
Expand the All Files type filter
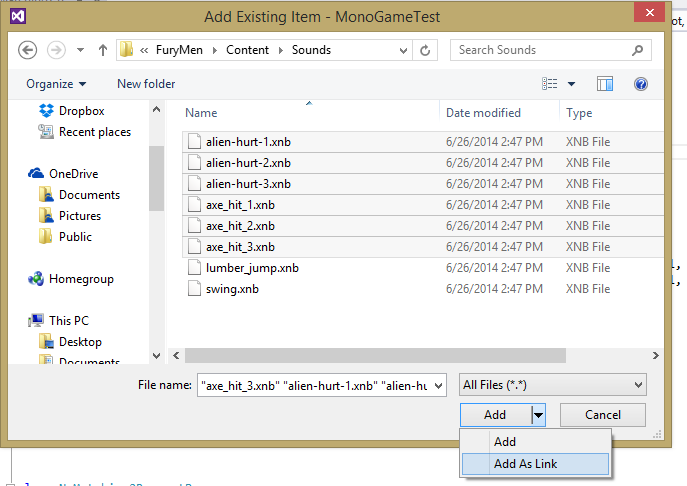click(x=552, y=385)
